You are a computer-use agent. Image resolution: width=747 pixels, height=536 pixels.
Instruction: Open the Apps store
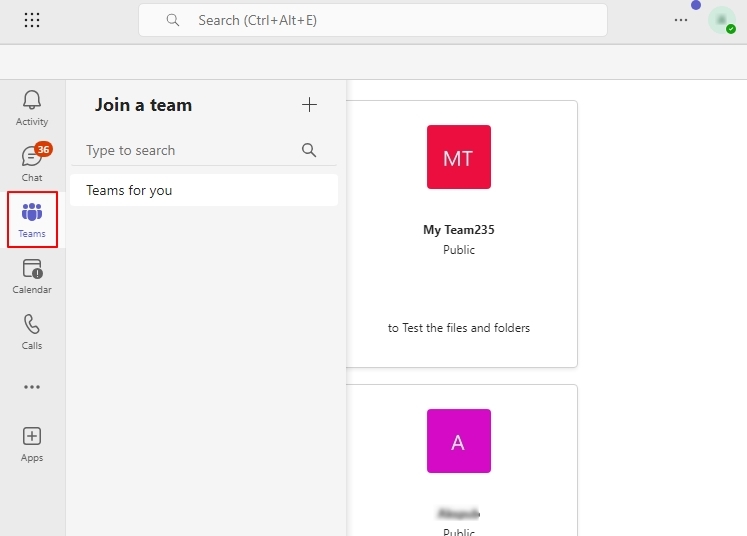[32, 444]
